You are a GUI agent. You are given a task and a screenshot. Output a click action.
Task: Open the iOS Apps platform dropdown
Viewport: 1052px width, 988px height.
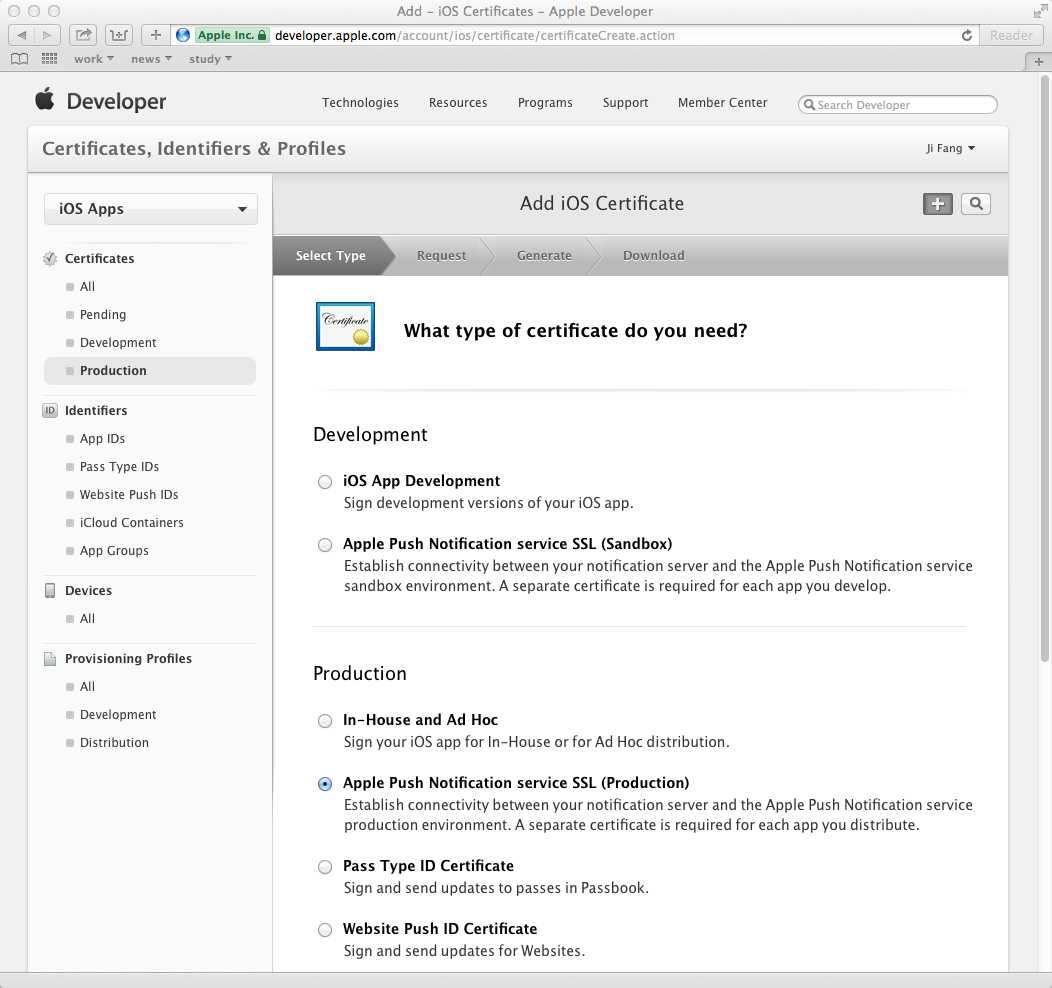tap(151, 209)
